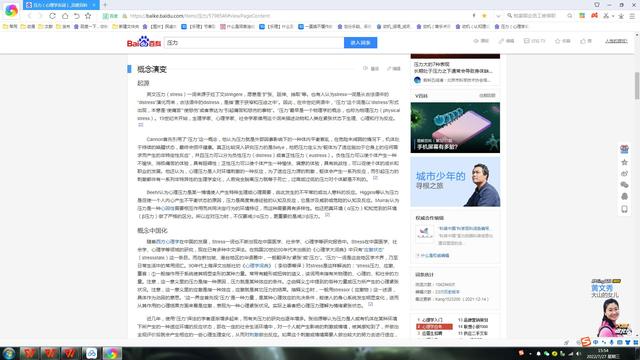This screenshot has width=640, height=360.
Task: Bookmark page using toolbar star outline
Action: pyautogui.click(x=88, y=16)
